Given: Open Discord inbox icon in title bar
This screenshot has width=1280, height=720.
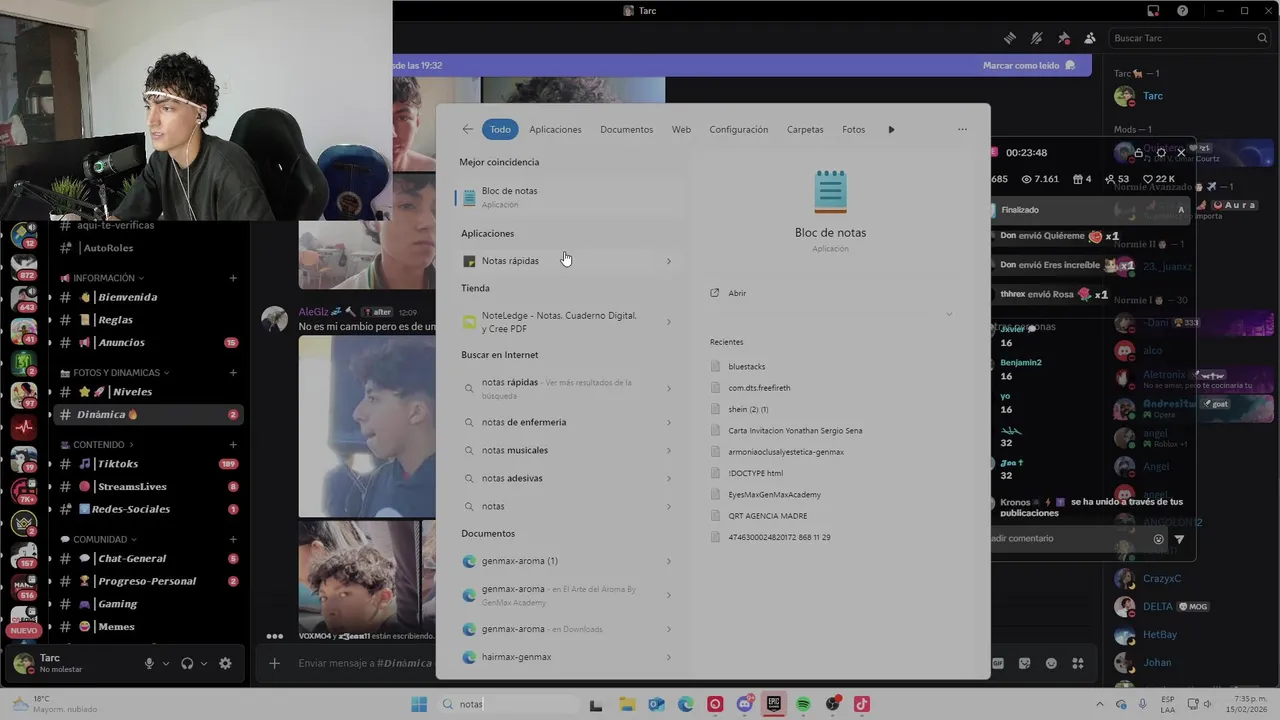Looking at the screenshot, I should [x=1153, y=11].
